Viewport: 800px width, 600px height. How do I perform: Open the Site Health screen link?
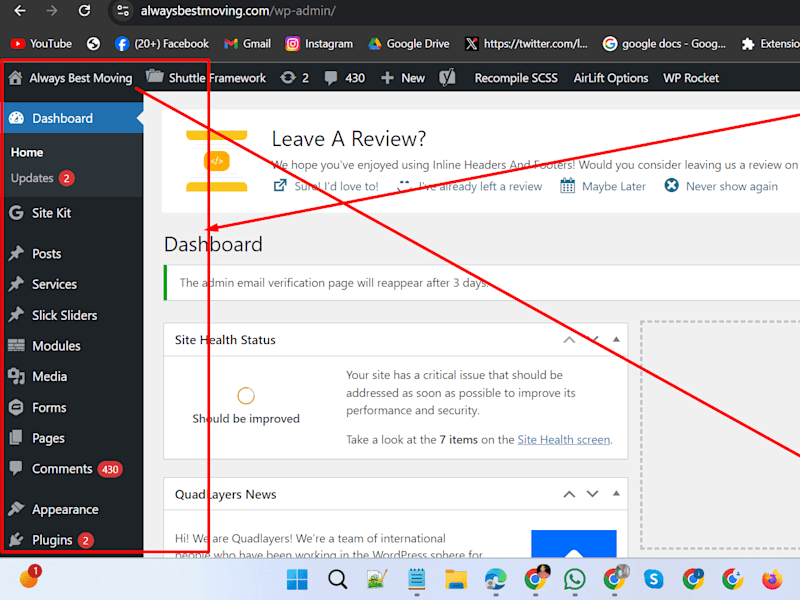click(x=564, y=439)
